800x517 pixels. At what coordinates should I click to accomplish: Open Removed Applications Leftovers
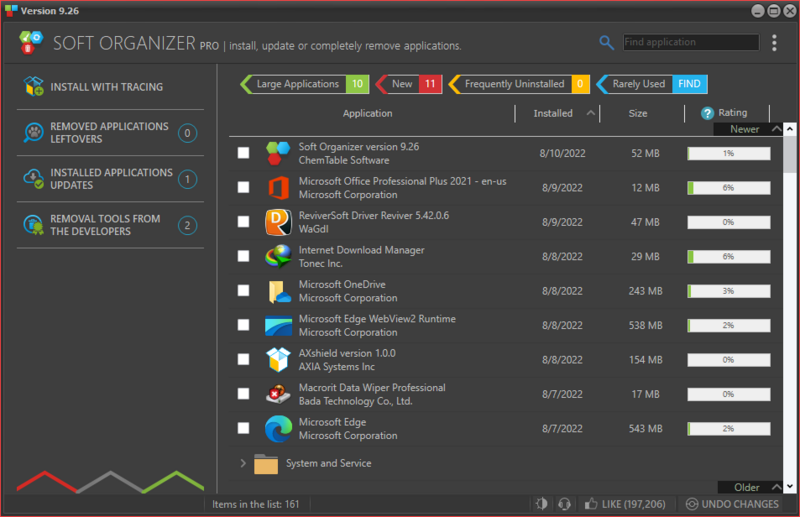pos(110,133)
